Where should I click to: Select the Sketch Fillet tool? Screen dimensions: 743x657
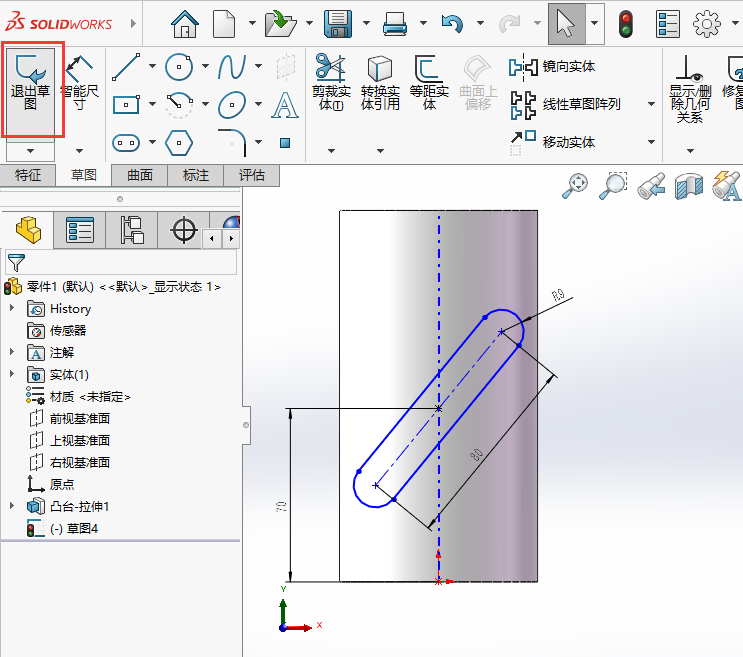coord(232,143)
